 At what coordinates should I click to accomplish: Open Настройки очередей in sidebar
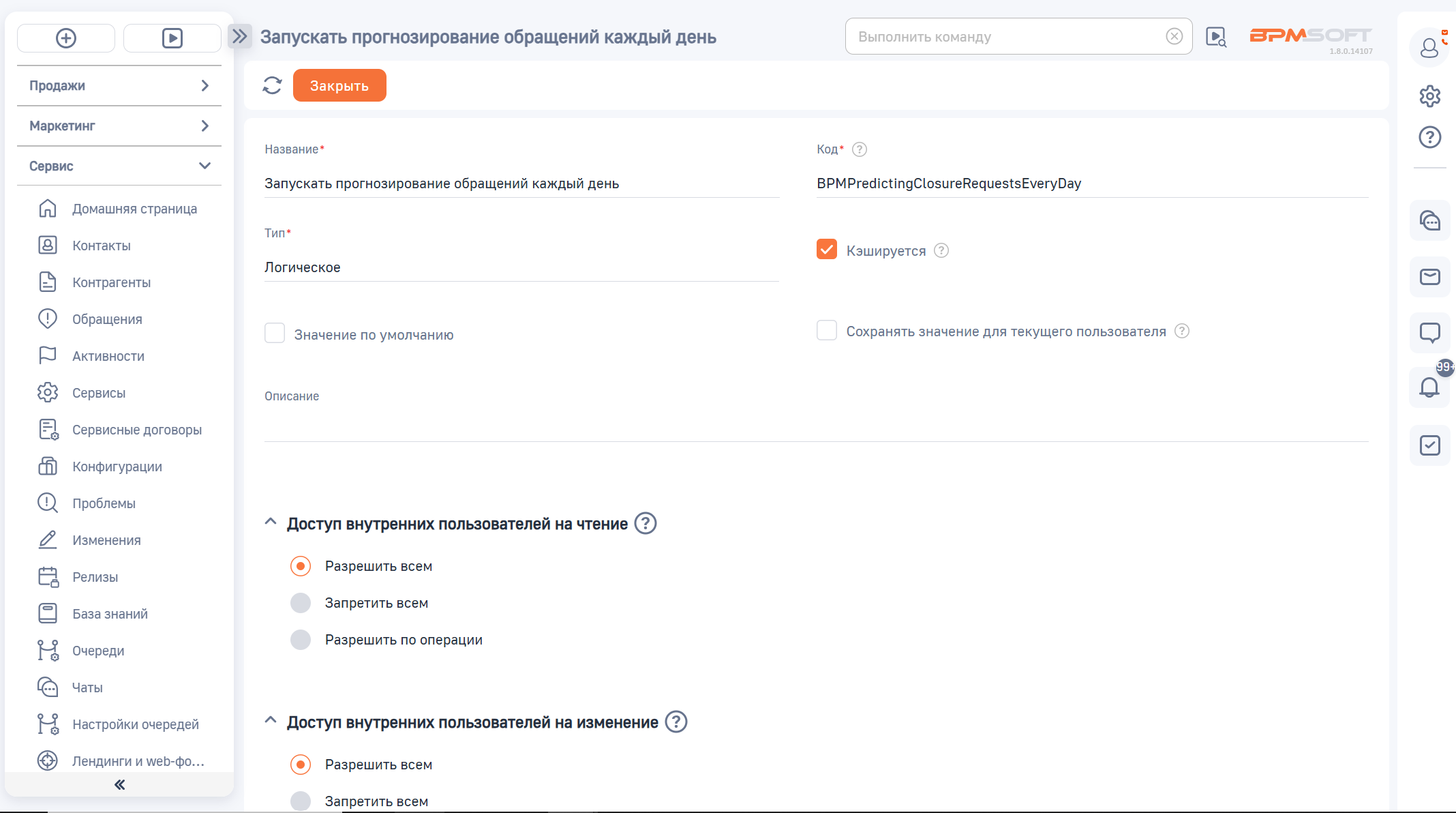(136, 724)
